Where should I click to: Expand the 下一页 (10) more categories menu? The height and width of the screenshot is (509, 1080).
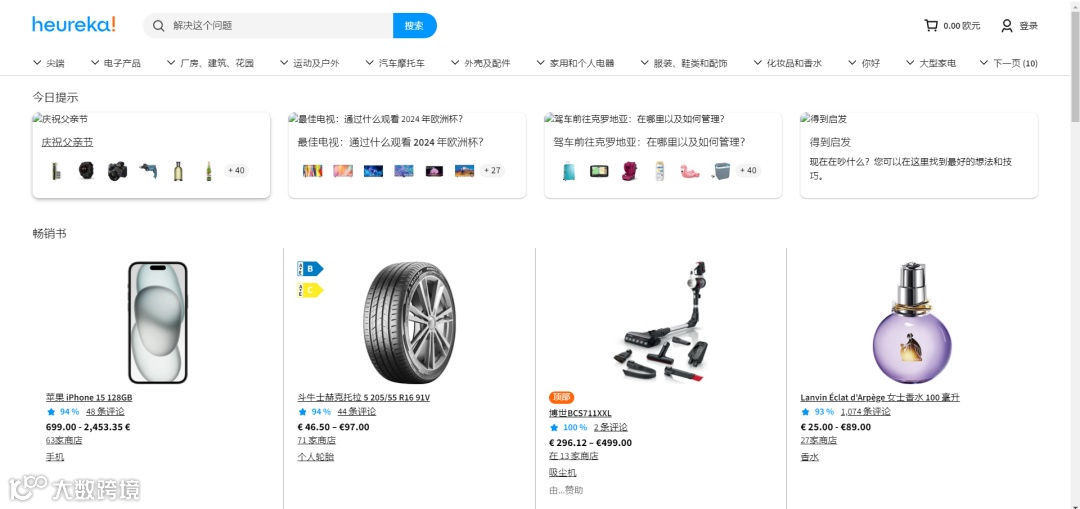coord(1008,63)
